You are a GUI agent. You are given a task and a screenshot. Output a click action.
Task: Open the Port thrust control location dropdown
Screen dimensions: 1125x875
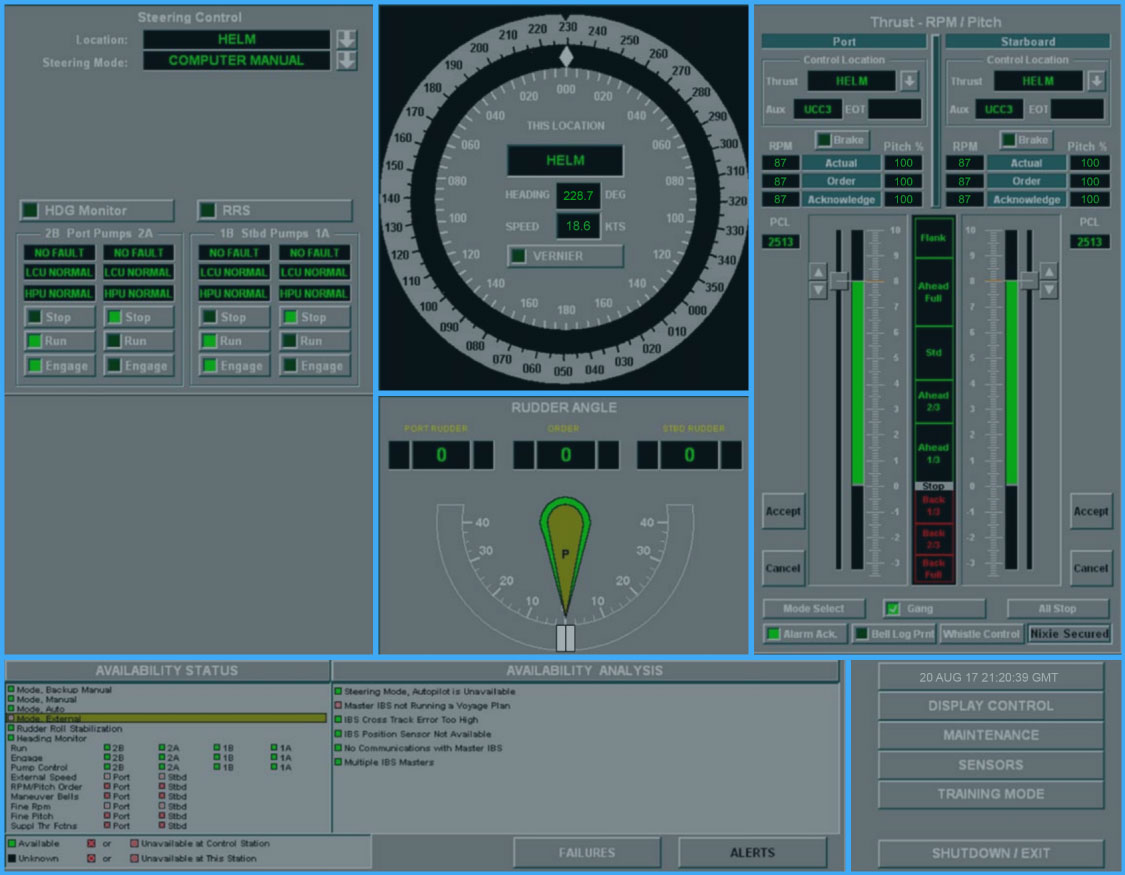(909, 81)
